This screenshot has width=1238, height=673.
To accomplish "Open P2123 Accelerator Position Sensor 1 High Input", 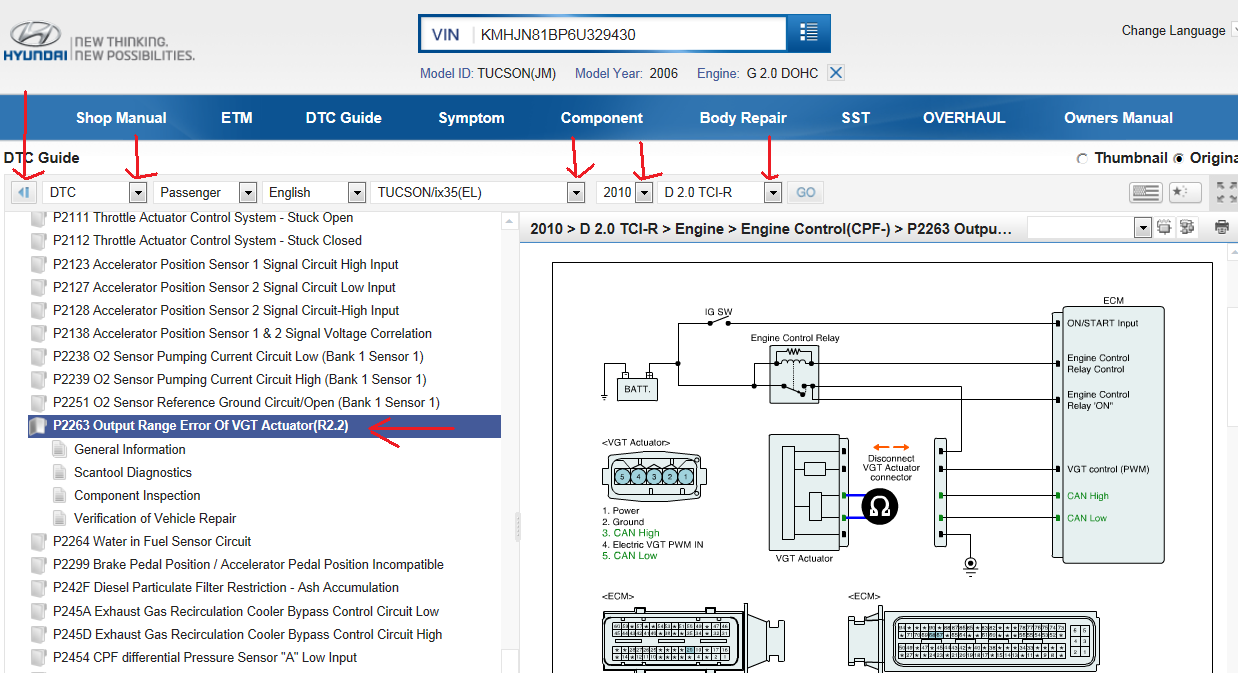I will 226,264.
